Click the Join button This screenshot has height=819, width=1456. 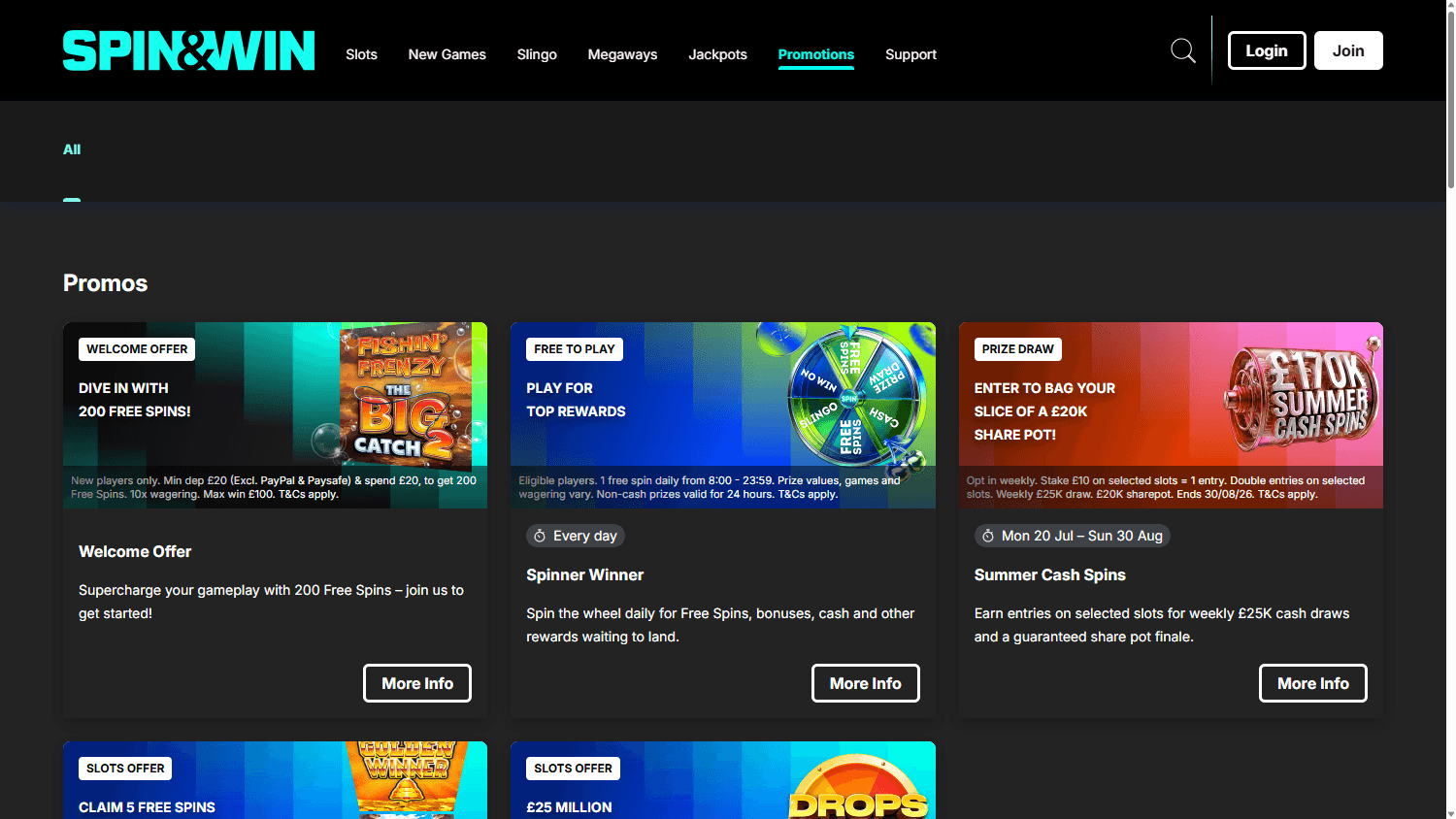(x=1348, y=50)
